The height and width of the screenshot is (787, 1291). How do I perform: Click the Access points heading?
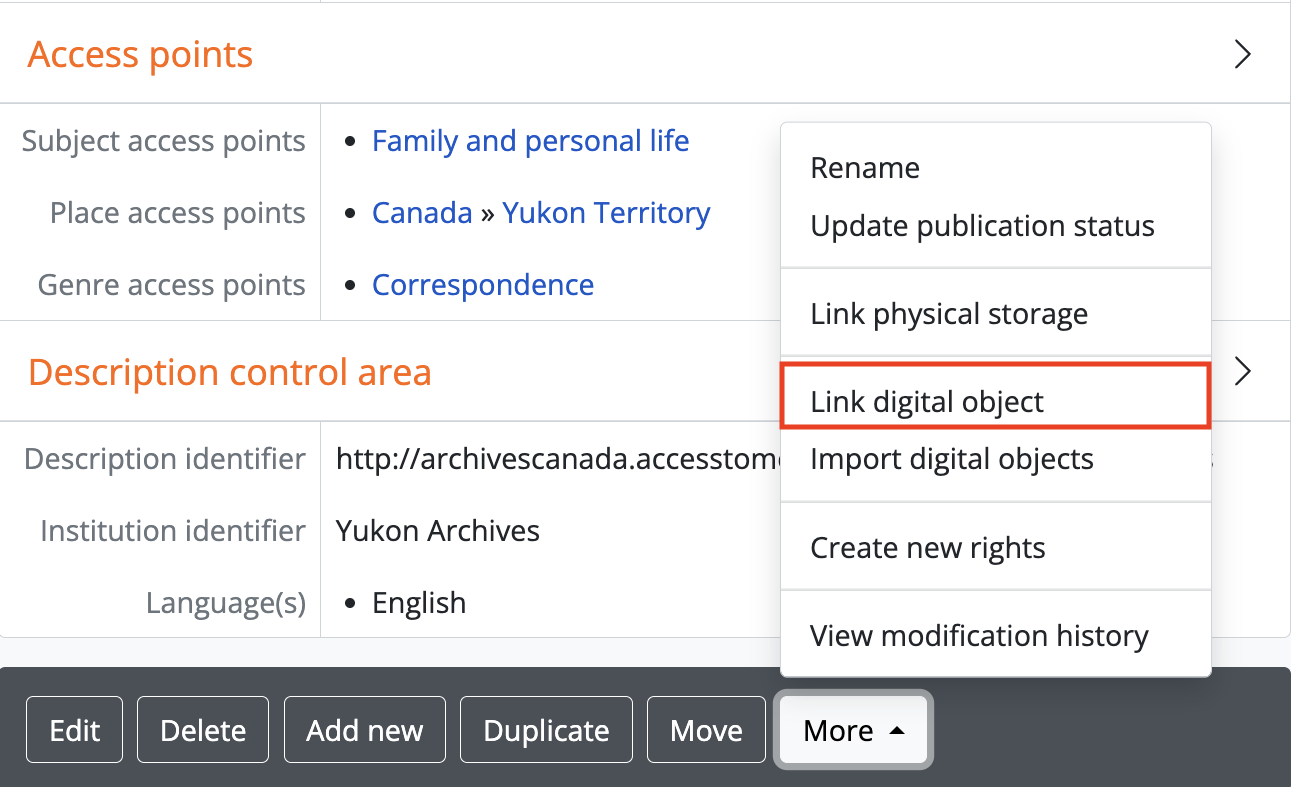[x=140, y=54]
